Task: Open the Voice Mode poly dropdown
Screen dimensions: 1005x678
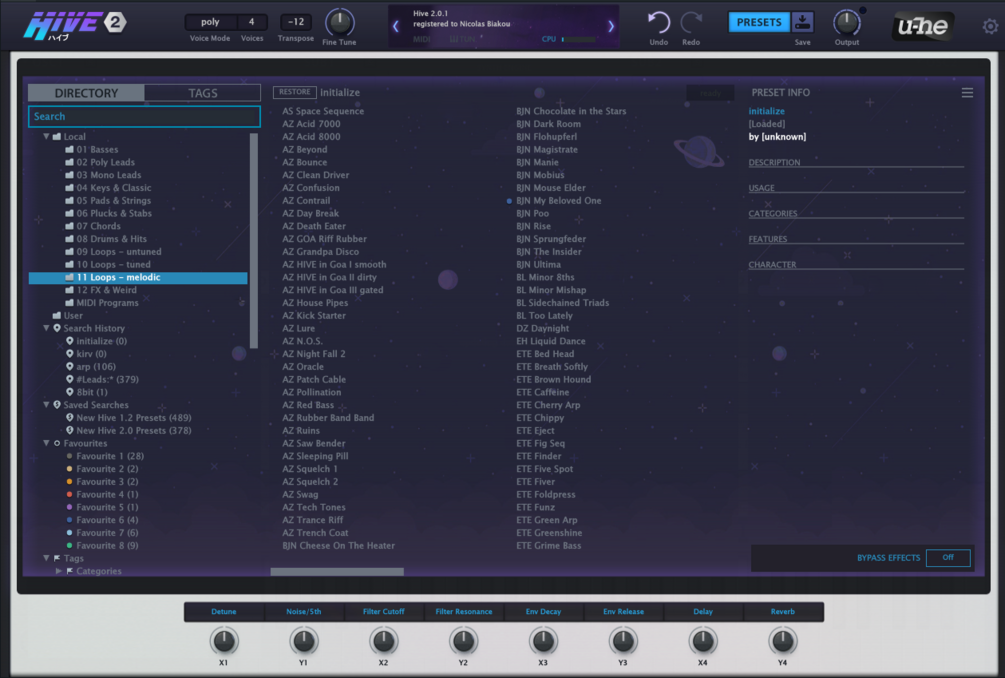Action: [210, 22]
